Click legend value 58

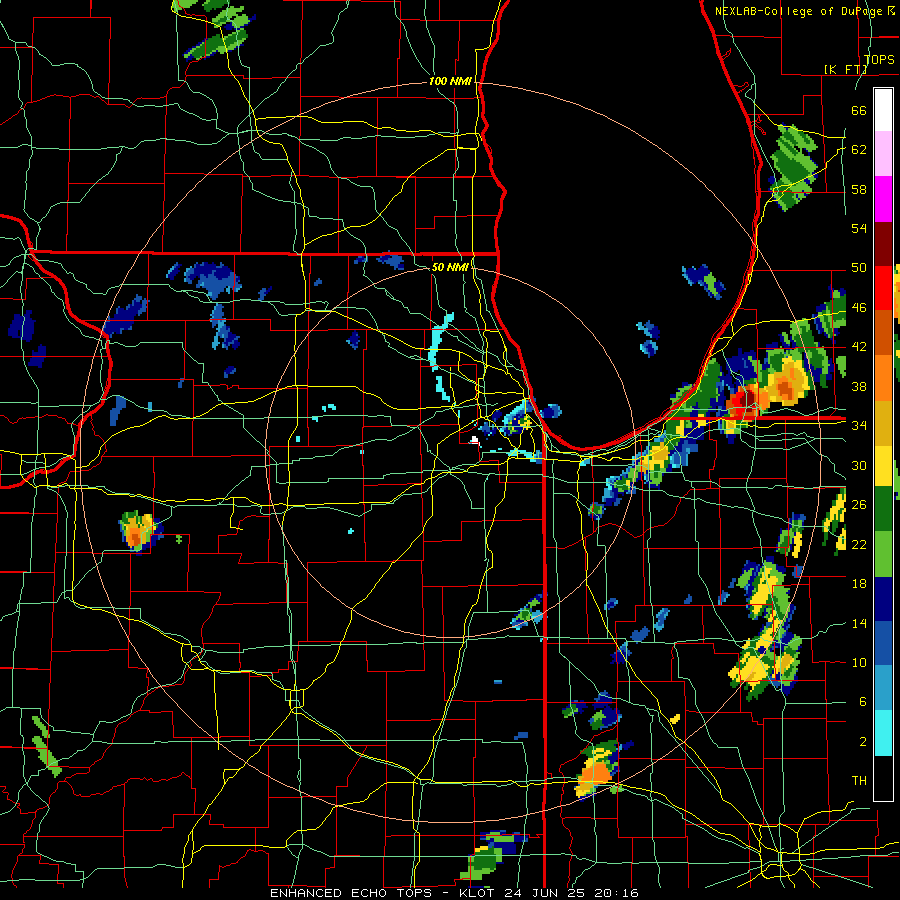click(x=859, y=189)
